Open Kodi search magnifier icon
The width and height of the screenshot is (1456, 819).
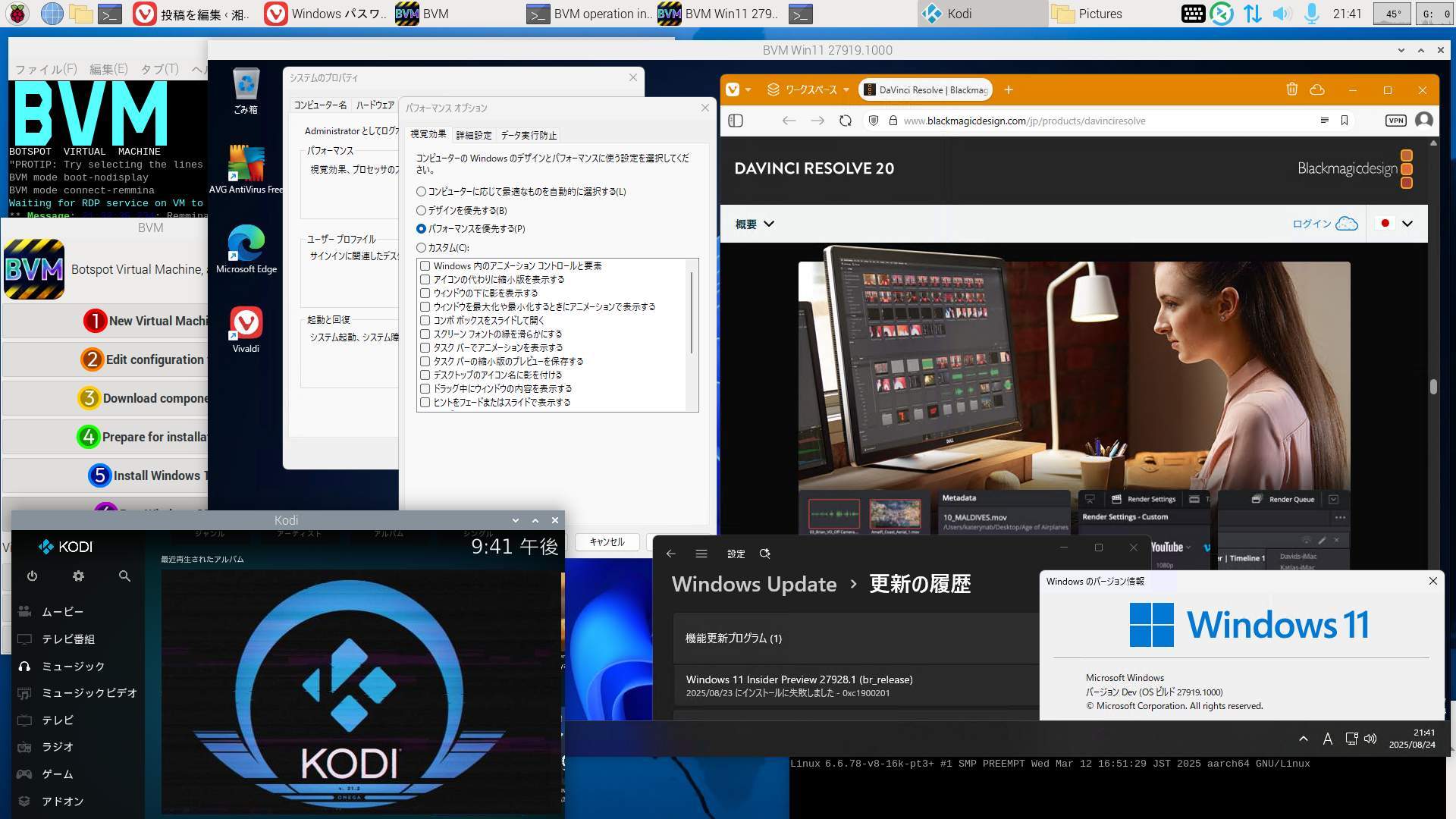coord(124,576)
